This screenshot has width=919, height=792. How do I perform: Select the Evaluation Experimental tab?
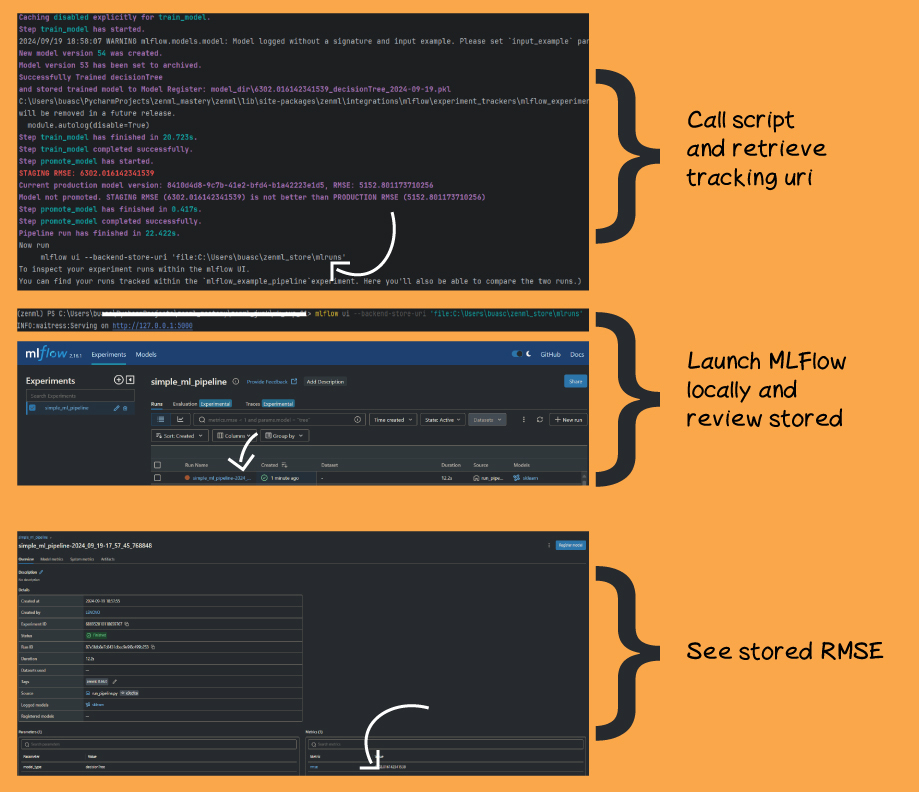tap(202, 404)
